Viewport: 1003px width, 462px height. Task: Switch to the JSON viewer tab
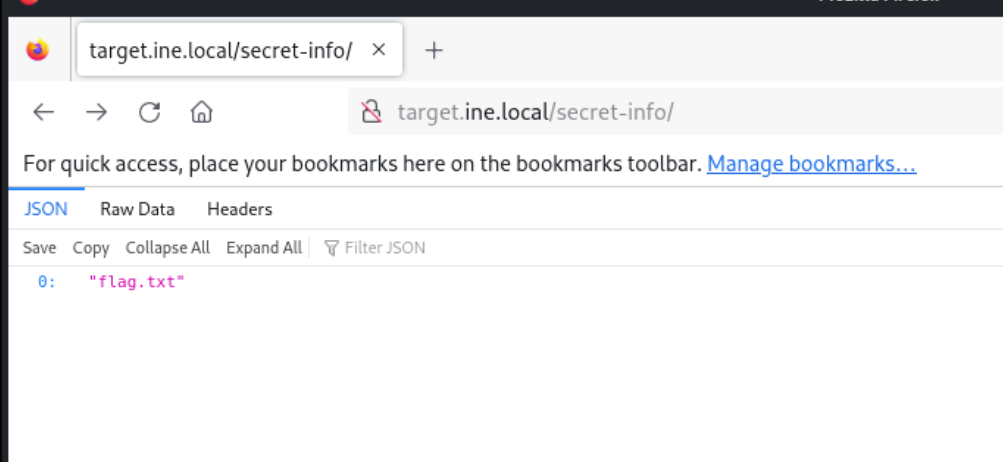click(x=46, y=209)
